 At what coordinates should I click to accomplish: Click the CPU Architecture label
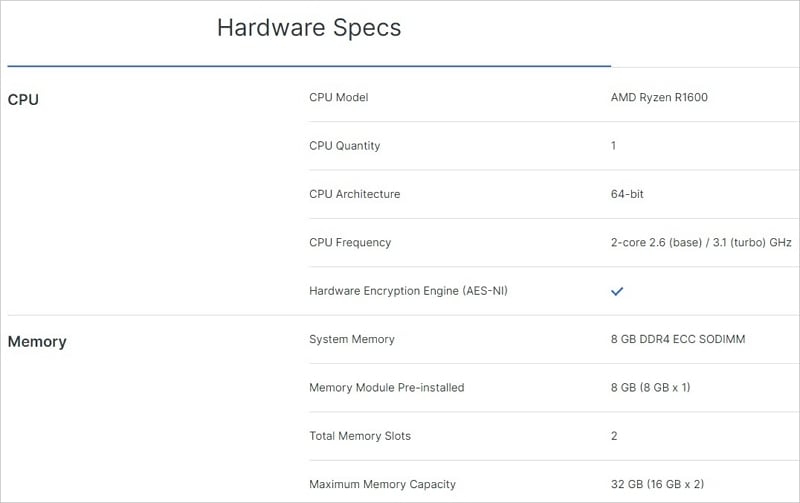pos(355,194)
